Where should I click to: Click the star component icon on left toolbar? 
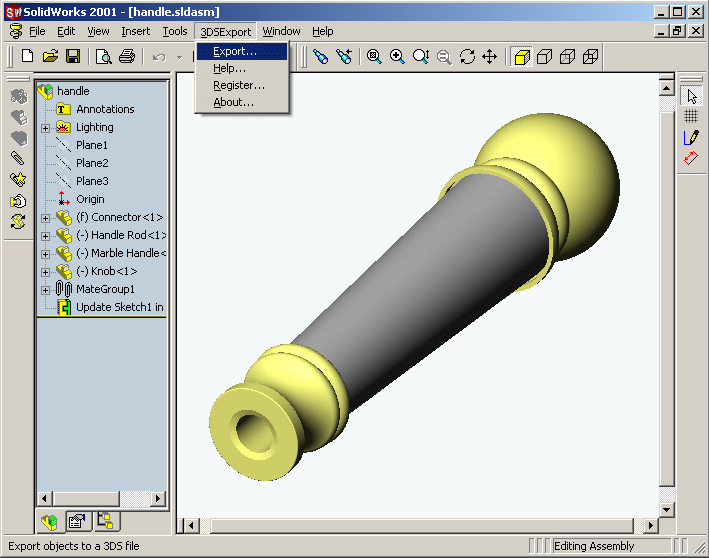[x=18, y=179]
